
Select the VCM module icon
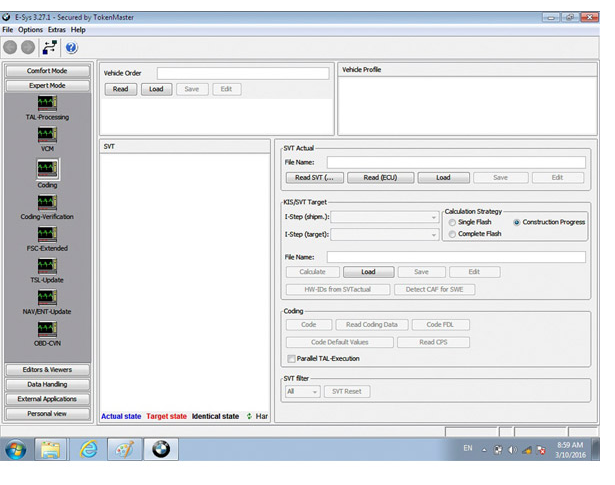click(x=47, y=135)
